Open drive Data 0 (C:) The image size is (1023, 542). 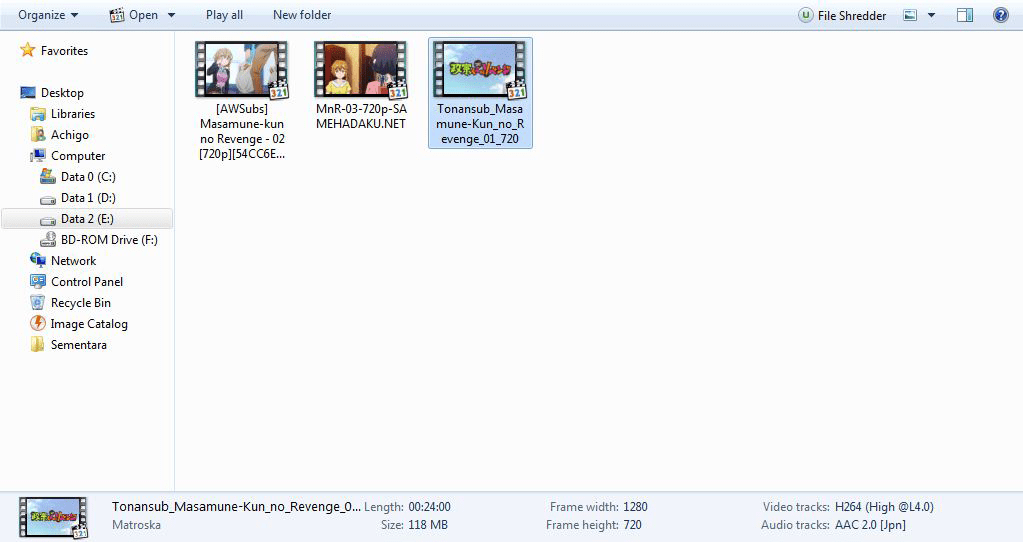point(88,177)
